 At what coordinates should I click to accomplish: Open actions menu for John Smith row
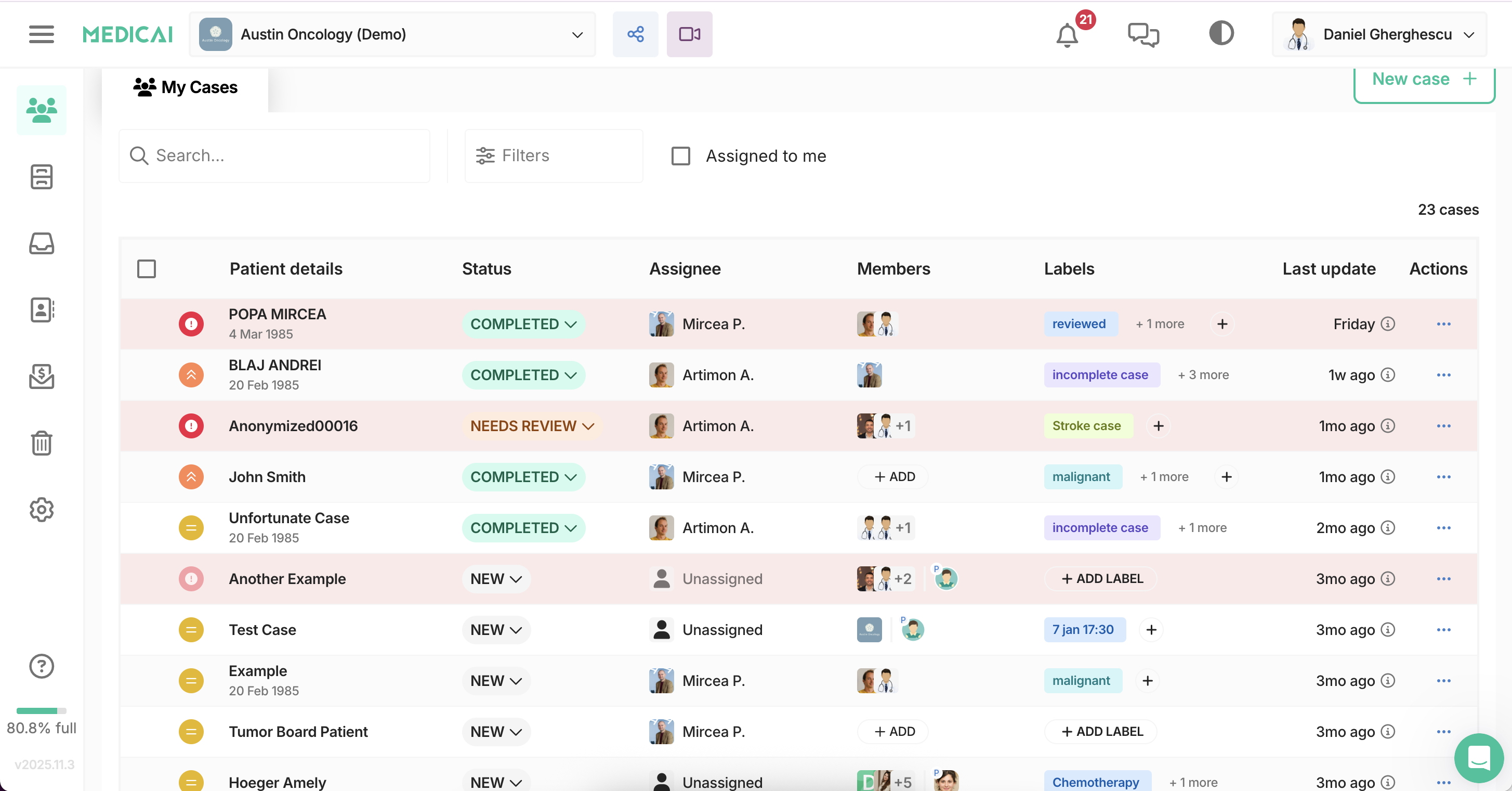click(1443, 477)
